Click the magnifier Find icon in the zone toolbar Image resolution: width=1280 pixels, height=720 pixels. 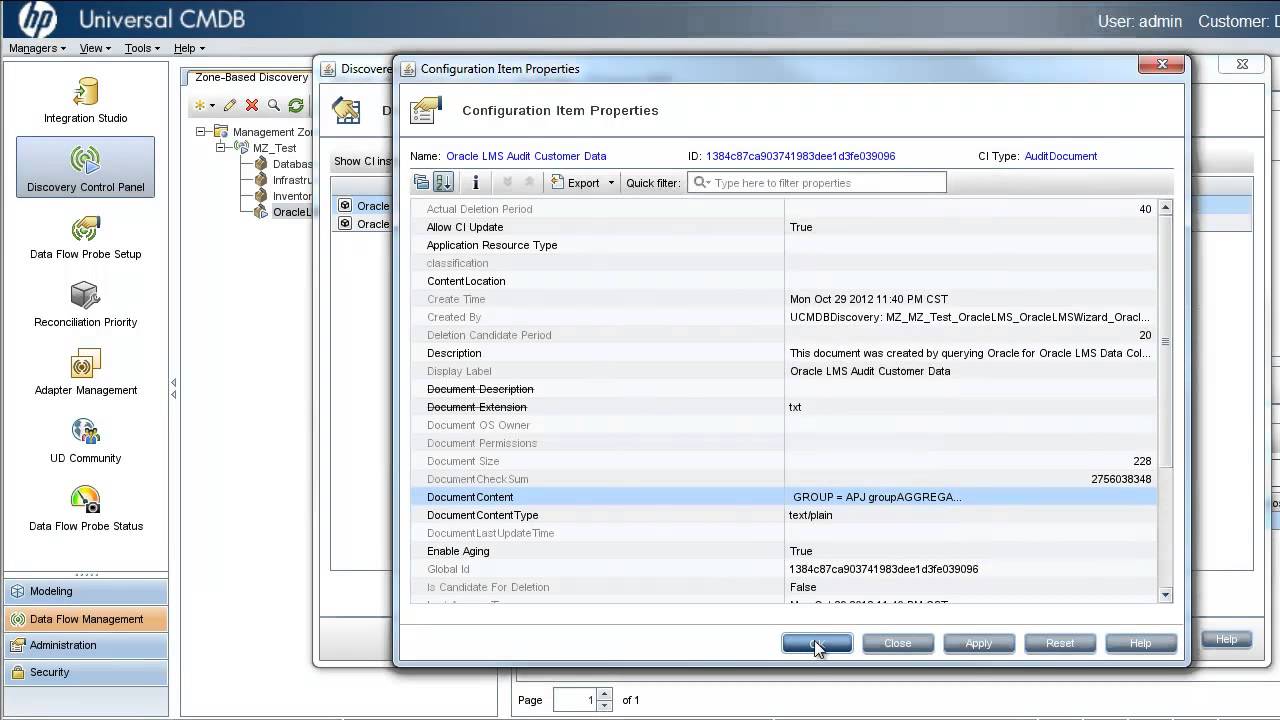click(273, 105)
